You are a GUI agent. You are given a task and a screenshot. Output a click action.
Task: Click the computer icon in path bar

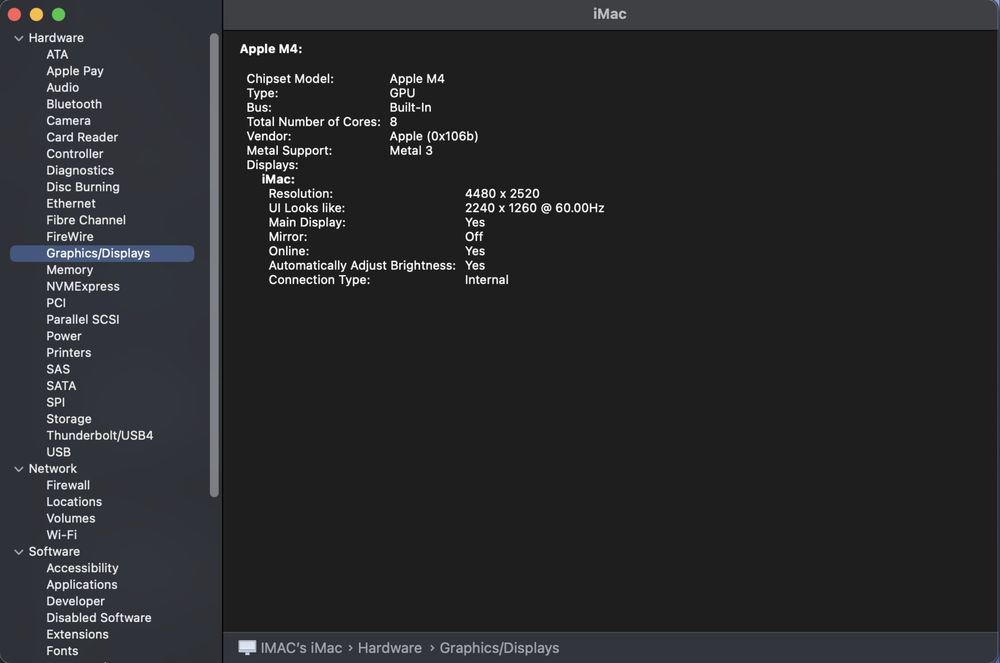pos(247,648)
